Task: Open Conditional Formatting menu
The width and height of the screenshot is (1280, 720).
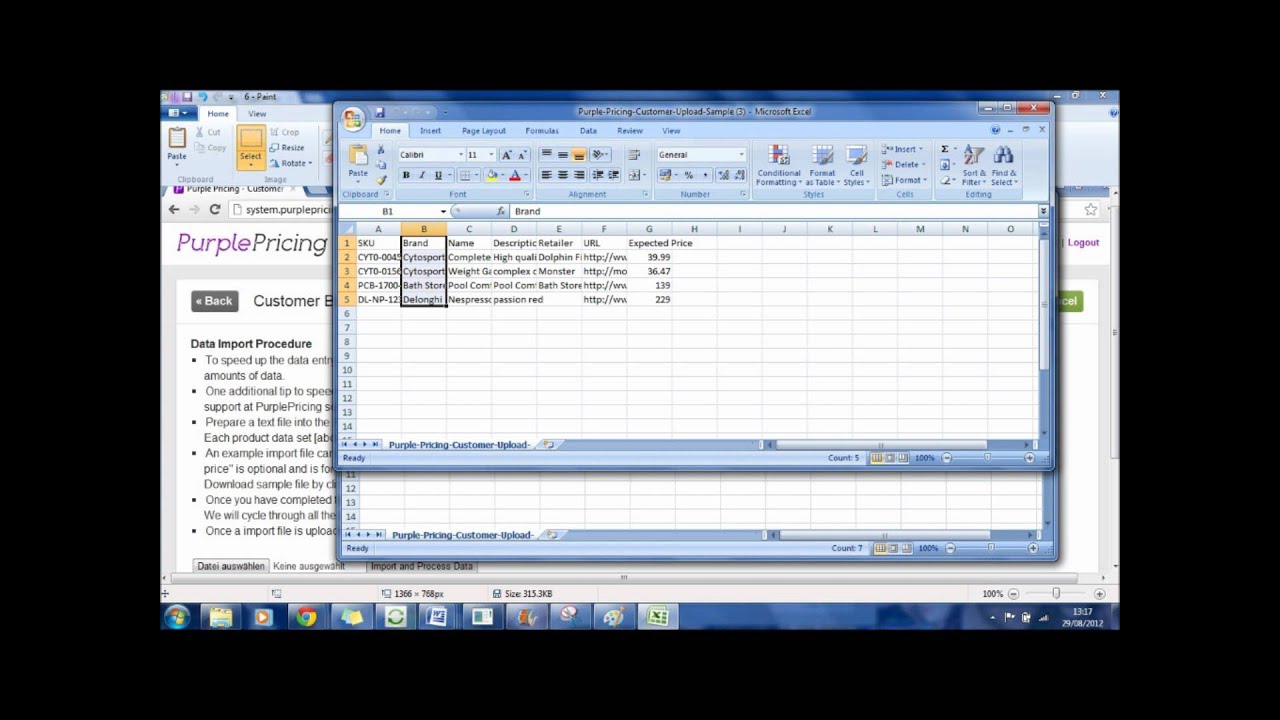Action: (x=779, y=165)
